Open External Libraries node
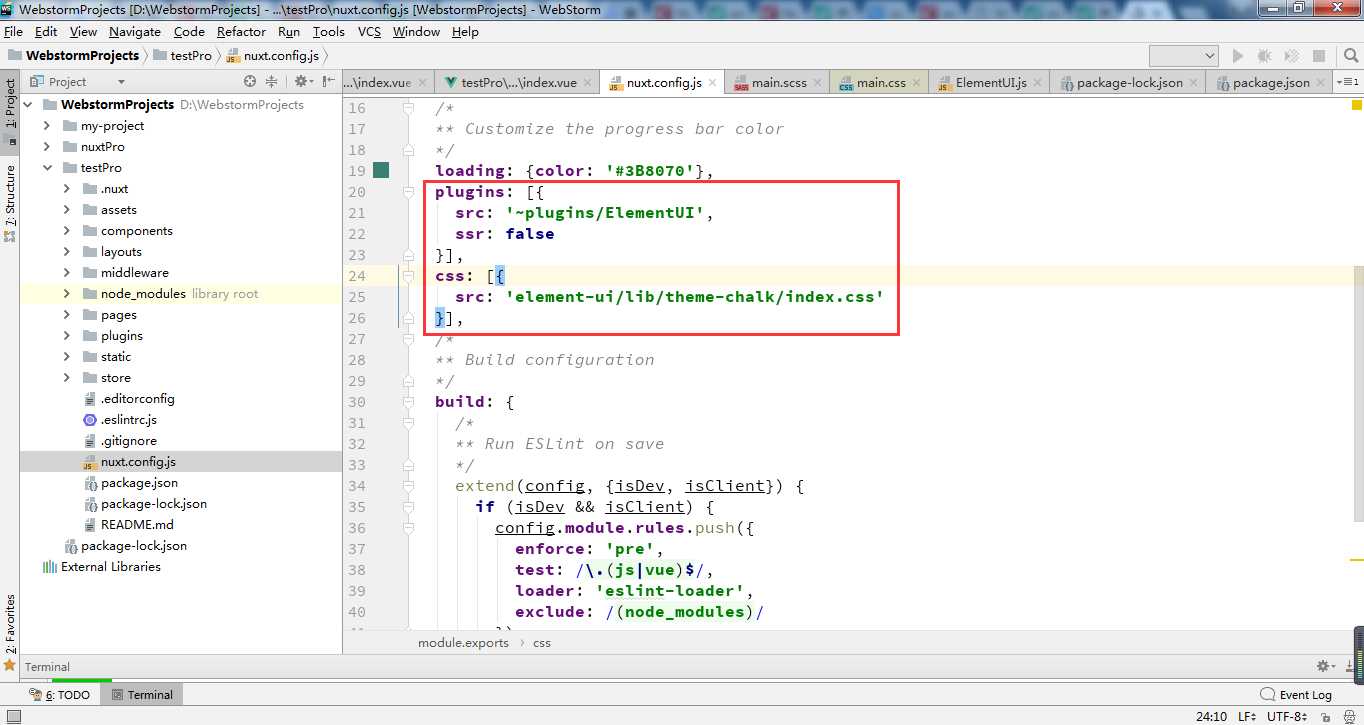1364x725 pixels. pos(110,566)
